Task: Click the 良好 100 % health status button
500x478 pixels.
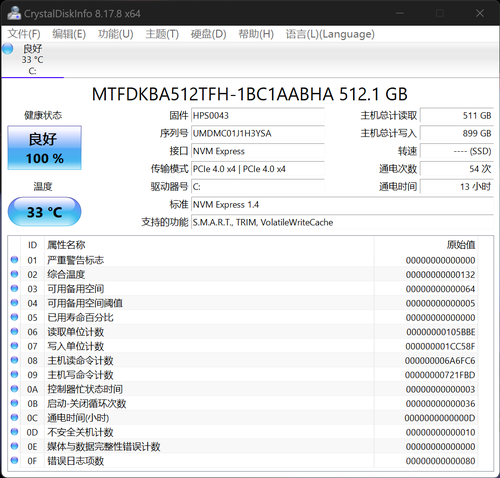Action: coord(44,148)
